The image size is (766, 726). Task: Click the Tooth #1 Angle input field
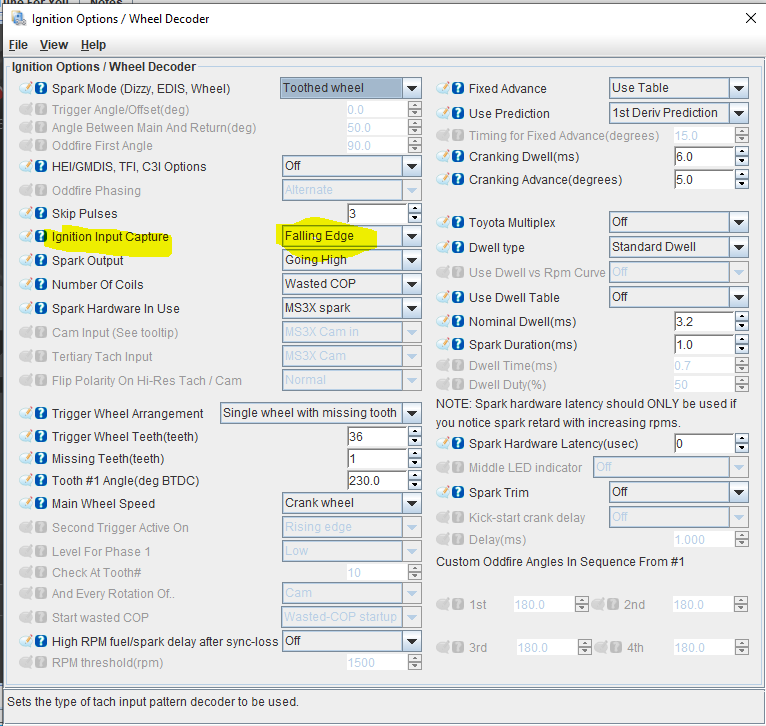[x=376, y=481]
